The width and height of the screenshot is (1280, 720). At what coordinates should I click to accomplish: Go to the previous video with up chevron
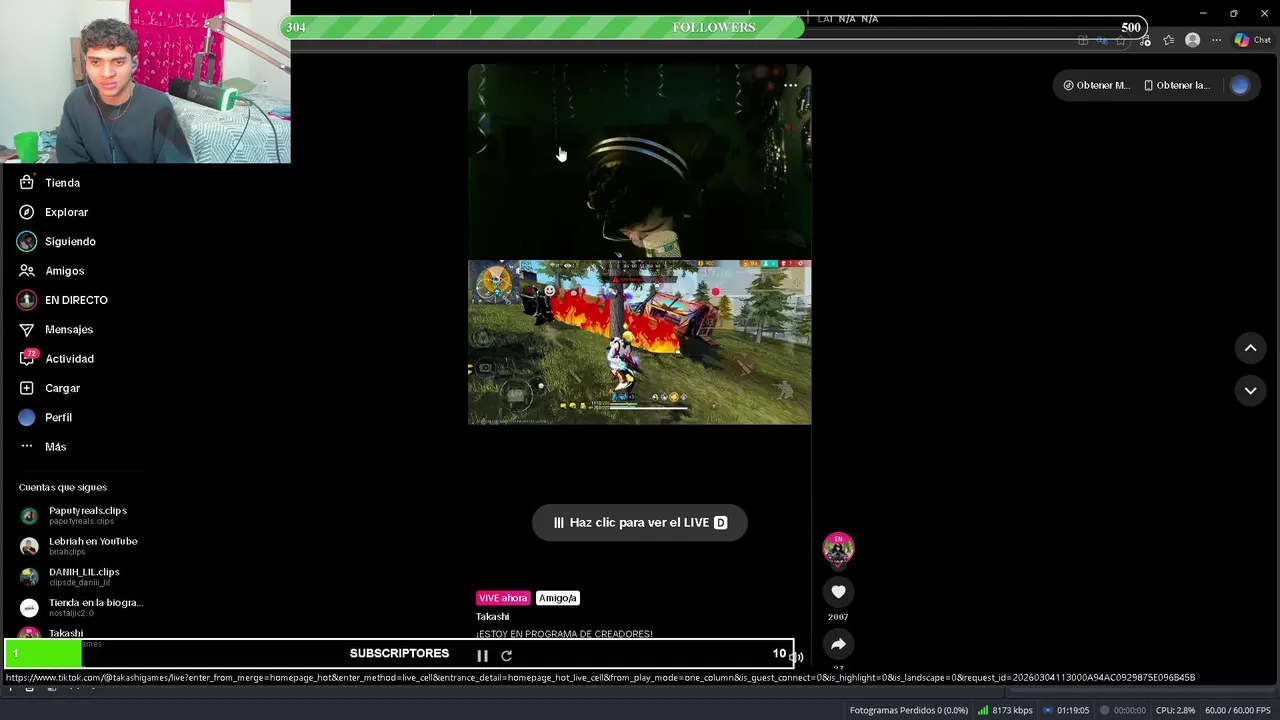[x=1250, y=348]
